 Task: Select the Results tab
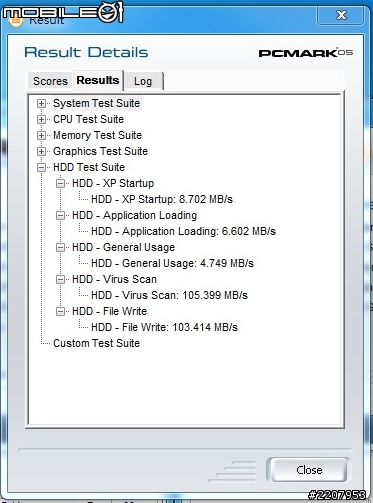pos(98,80)
